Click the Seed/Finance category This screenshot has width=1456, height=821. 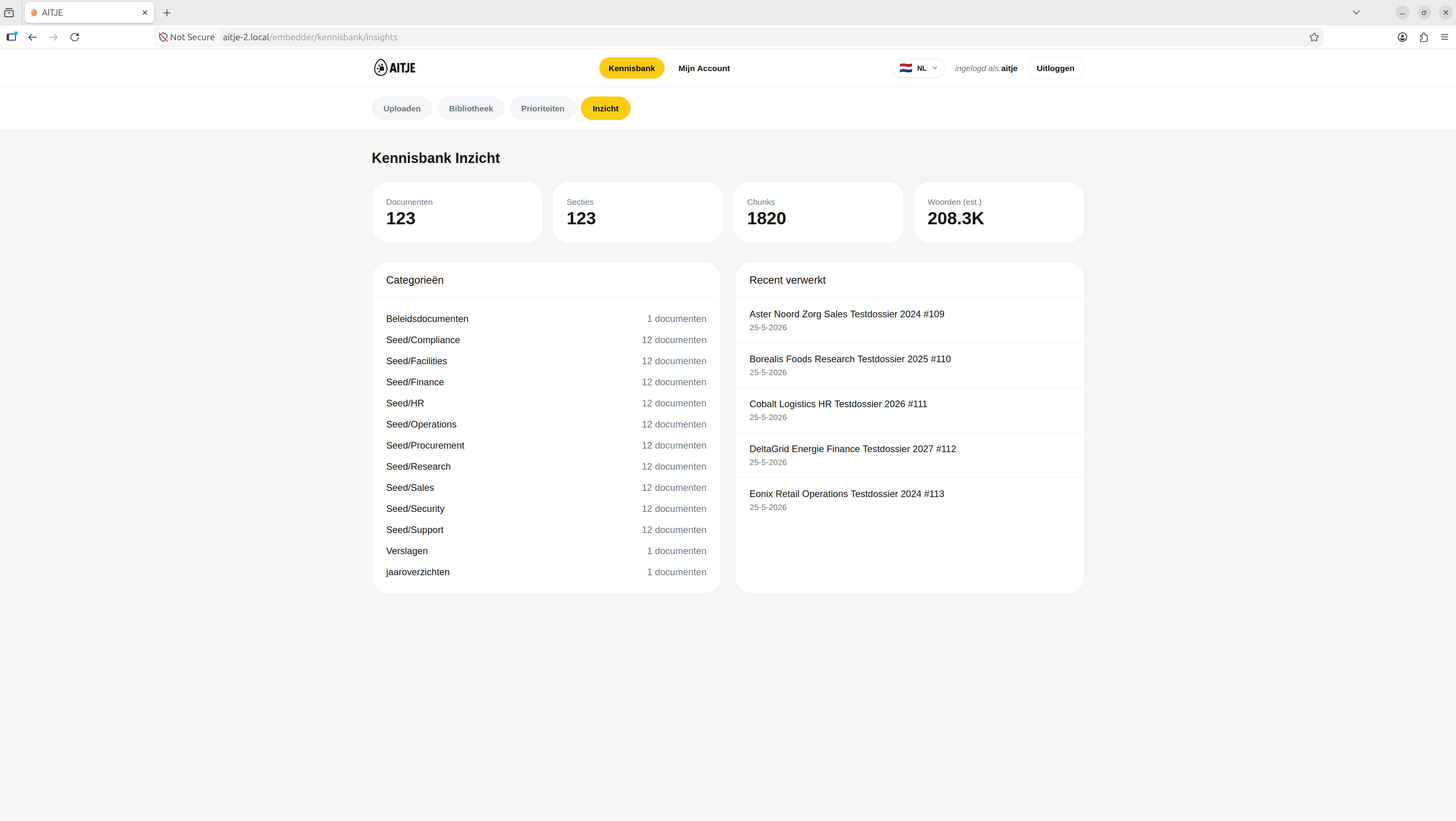tap(546, 382)
